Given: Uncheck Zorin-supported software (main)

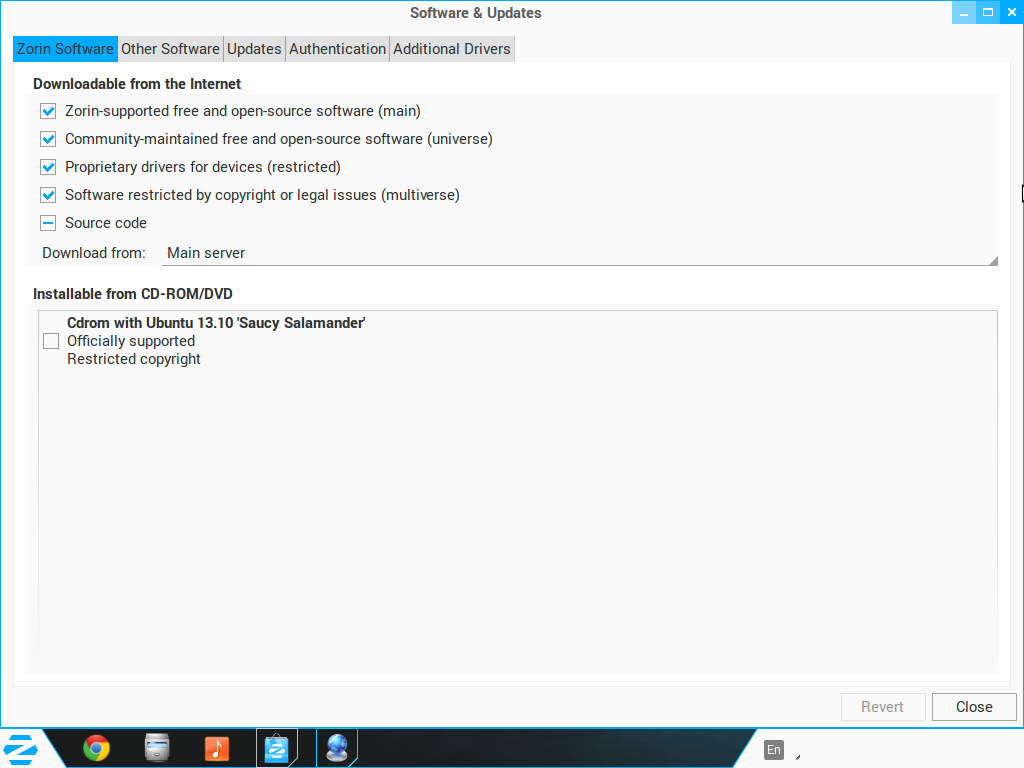Looking at the screenshot, I should [48, 111].
